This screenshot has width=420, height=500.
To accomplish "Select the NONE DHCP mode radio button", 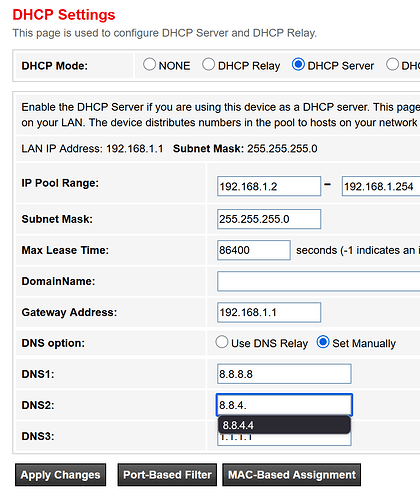I will pyautogui.click(x=149, y=64).
